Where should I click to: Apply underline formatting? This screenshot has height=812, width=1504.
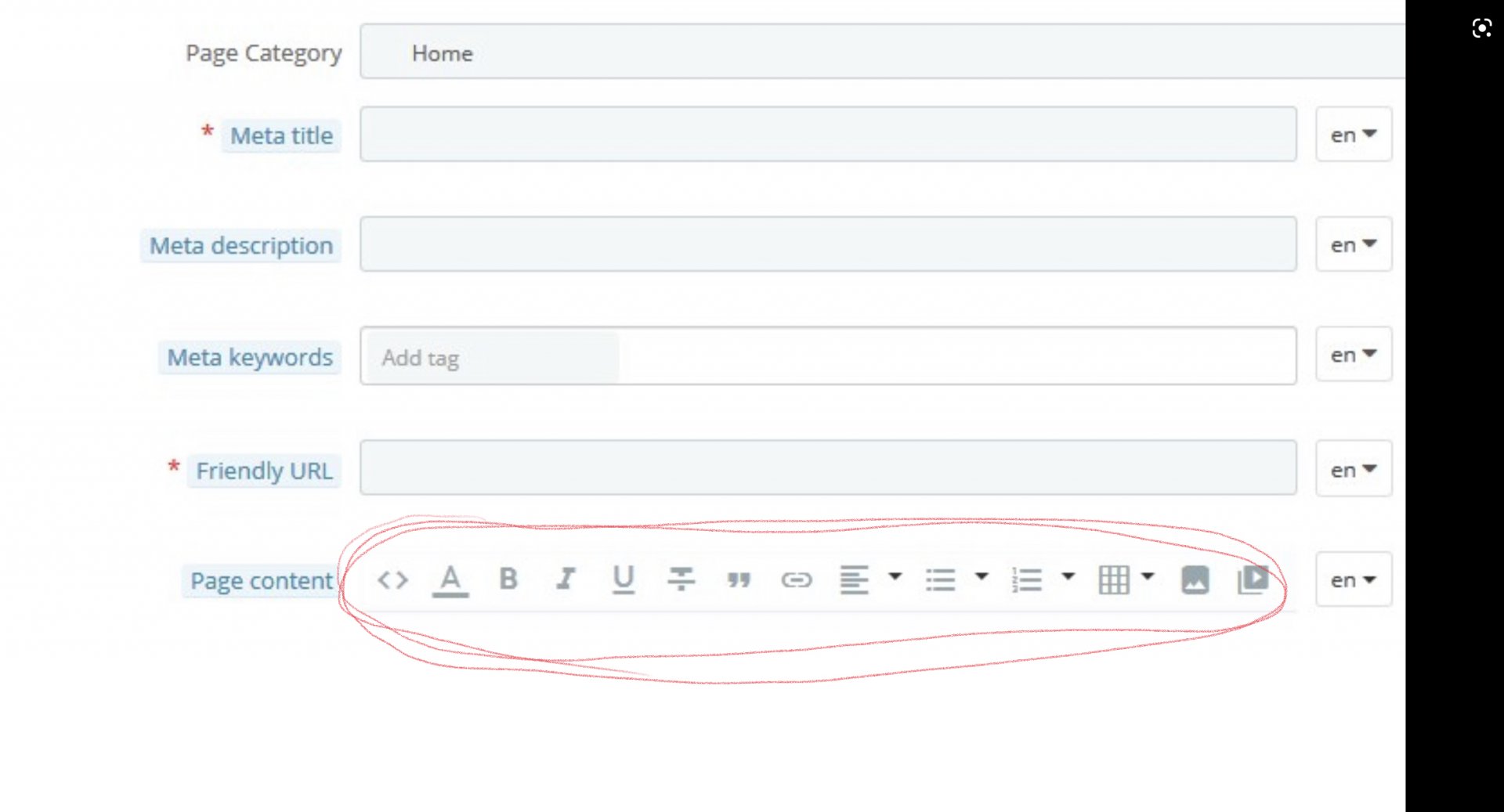click(x=624, y=579)
